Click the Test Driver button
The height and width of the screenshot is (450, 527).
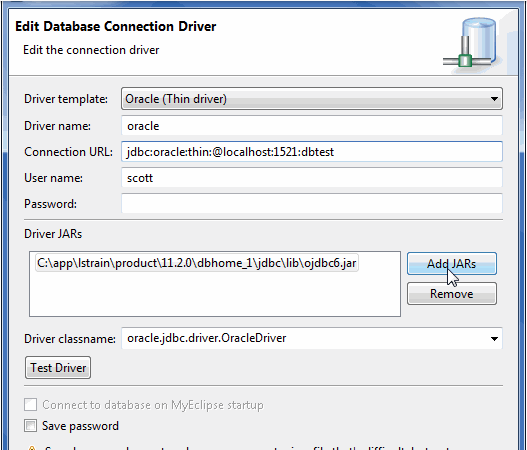coord(58,368)
